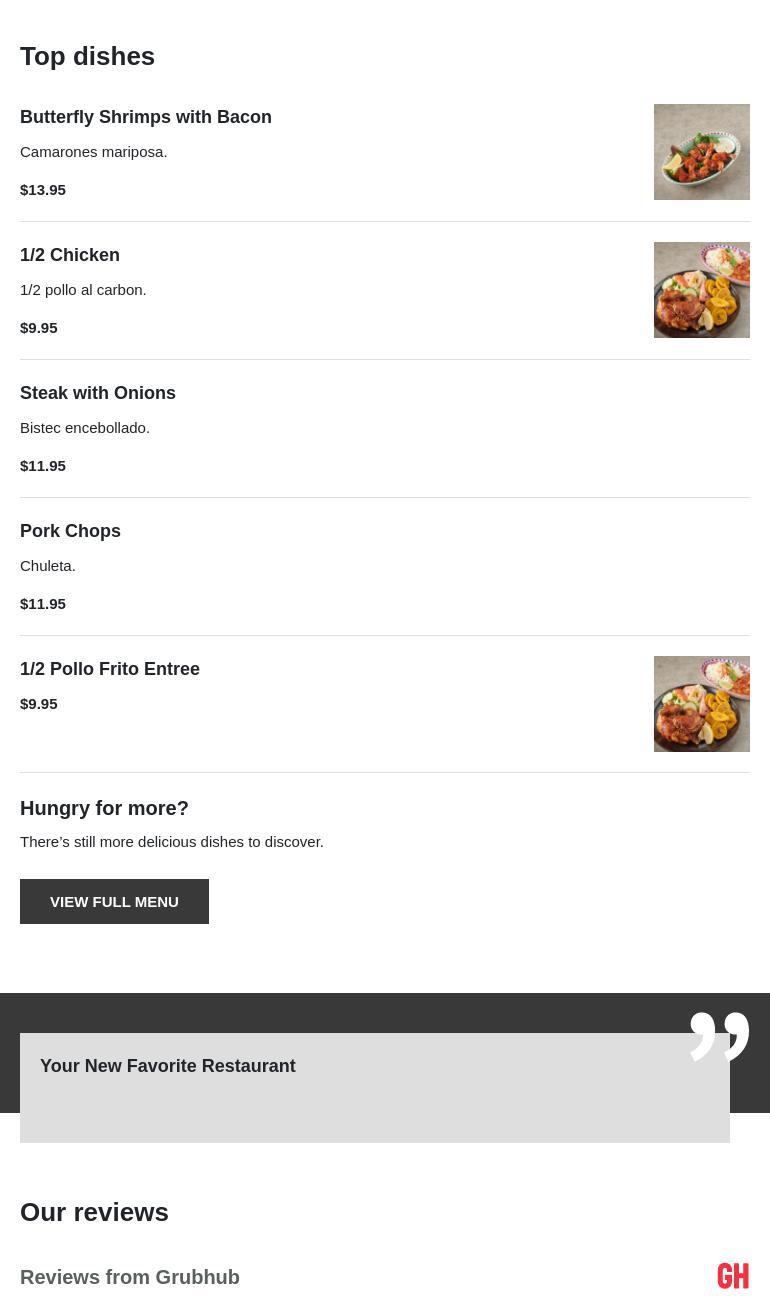Click the Hungry for more? heading
770x1297 pixels.
tap(104, 808)
